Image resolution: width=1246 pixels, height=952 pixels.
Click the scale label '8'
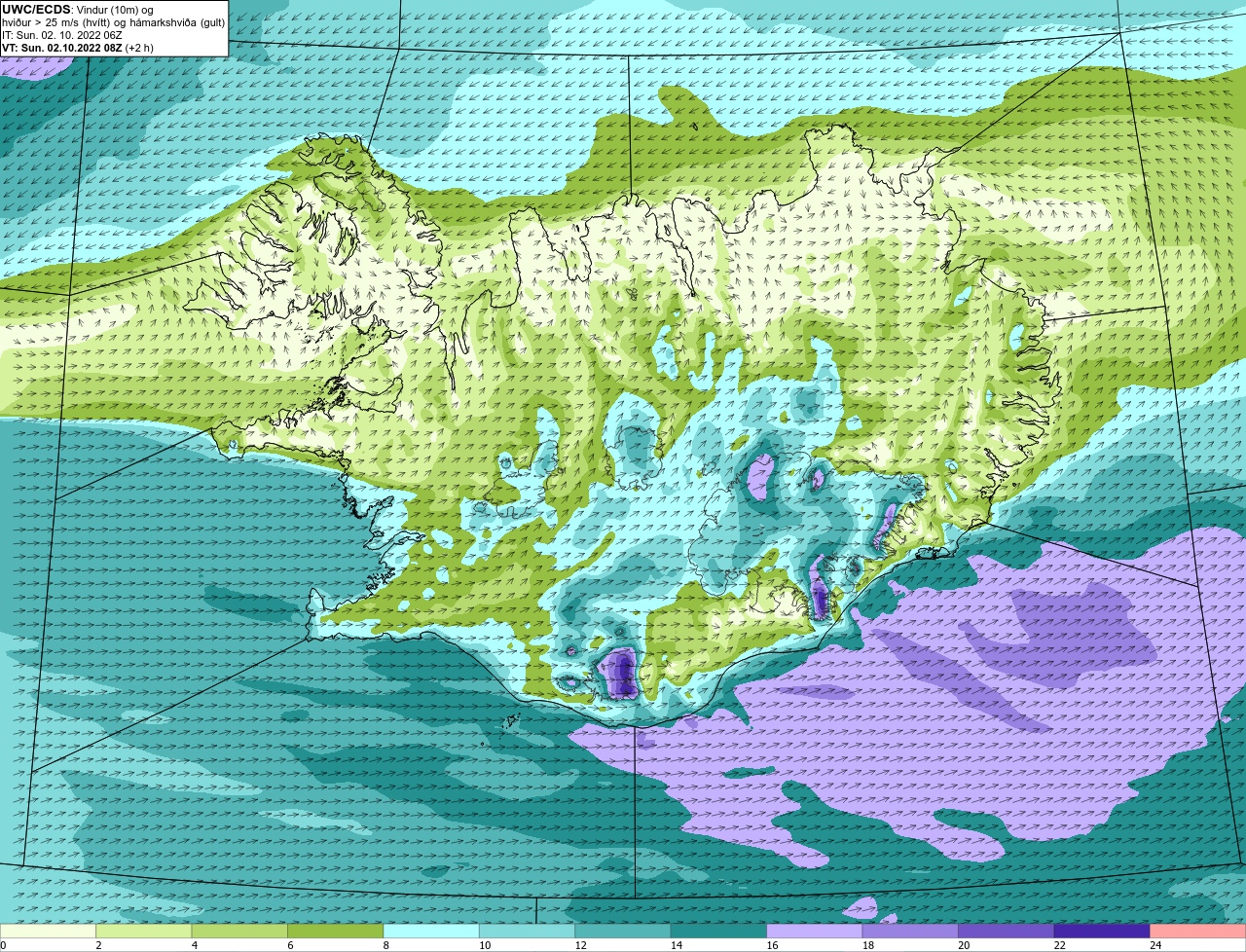[x=385, y=945]
